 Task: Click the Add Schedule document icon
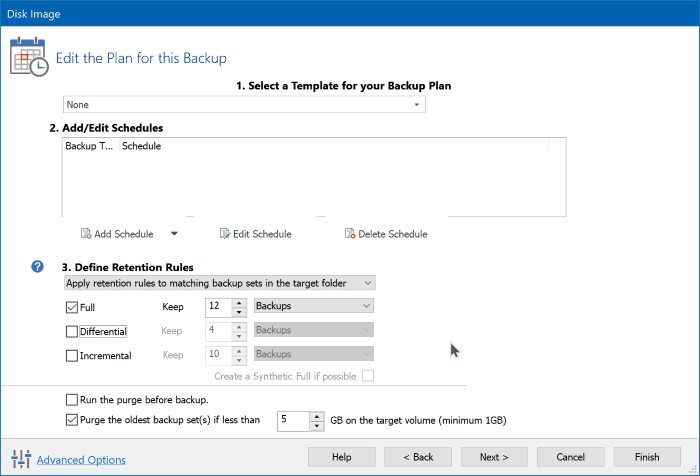[86, 234]
